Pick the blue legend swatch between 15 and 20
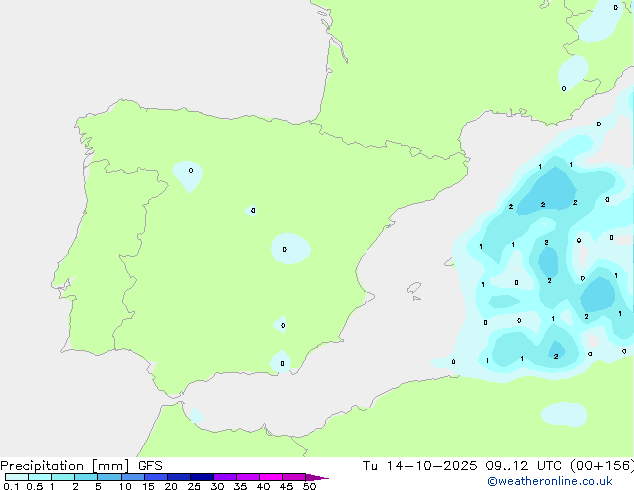This screenshot has height=490, width=634. (156, 477)
